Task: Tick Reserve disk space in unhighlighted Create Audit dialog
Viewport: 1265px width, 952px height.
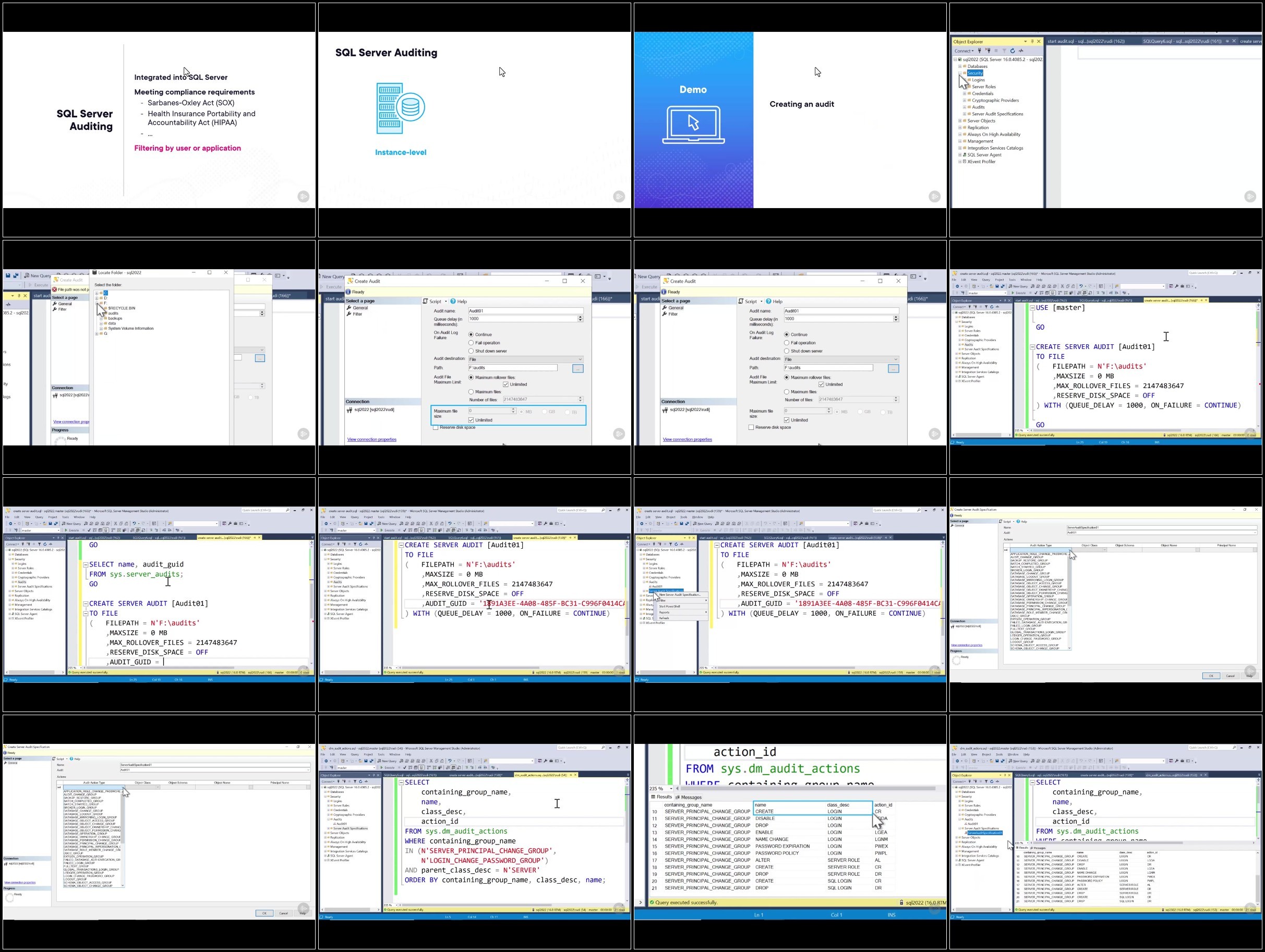Action: click(x=752, y=428)
